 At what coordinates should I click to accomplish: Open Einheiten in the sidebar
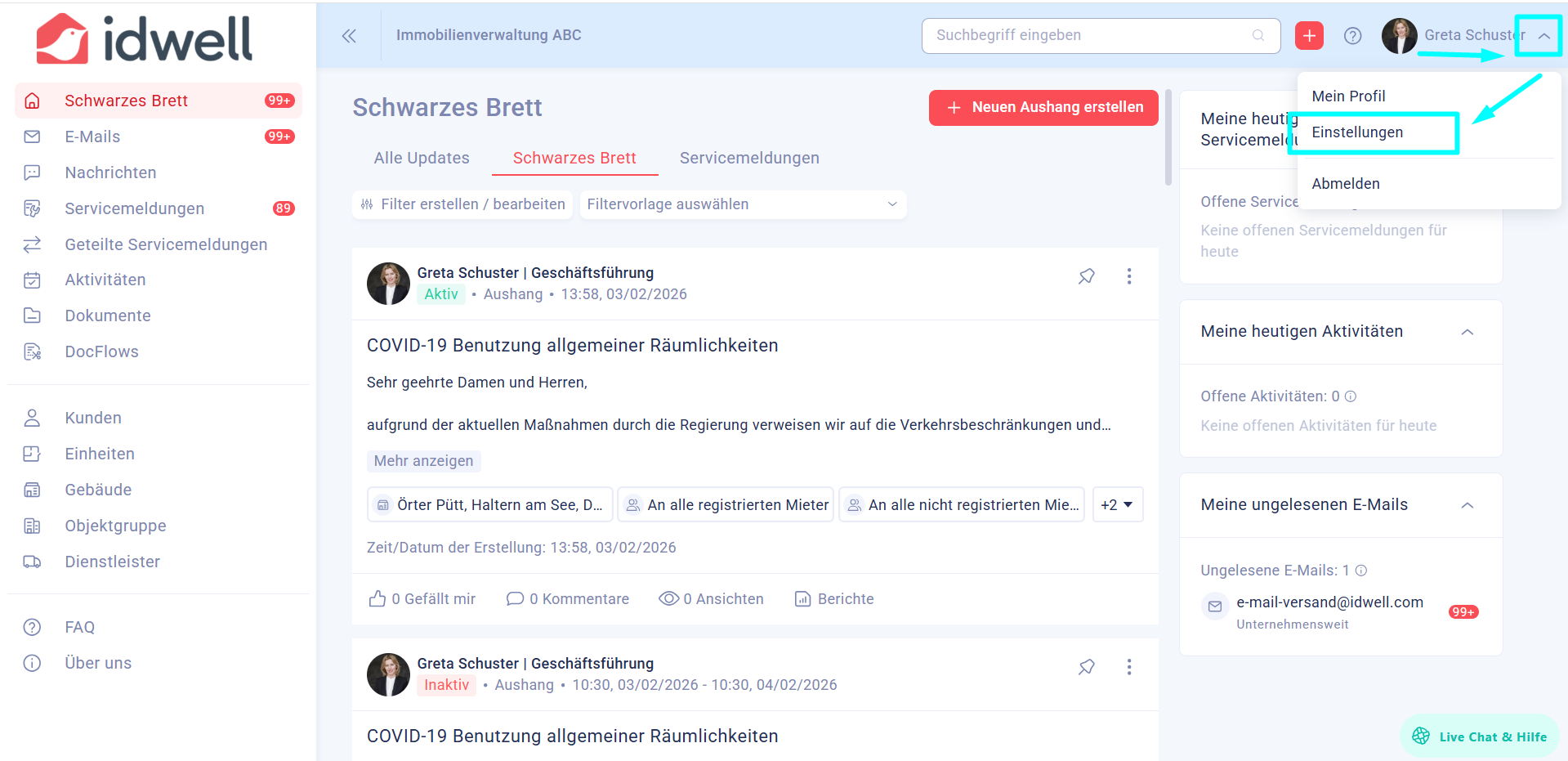coord(159,454)
